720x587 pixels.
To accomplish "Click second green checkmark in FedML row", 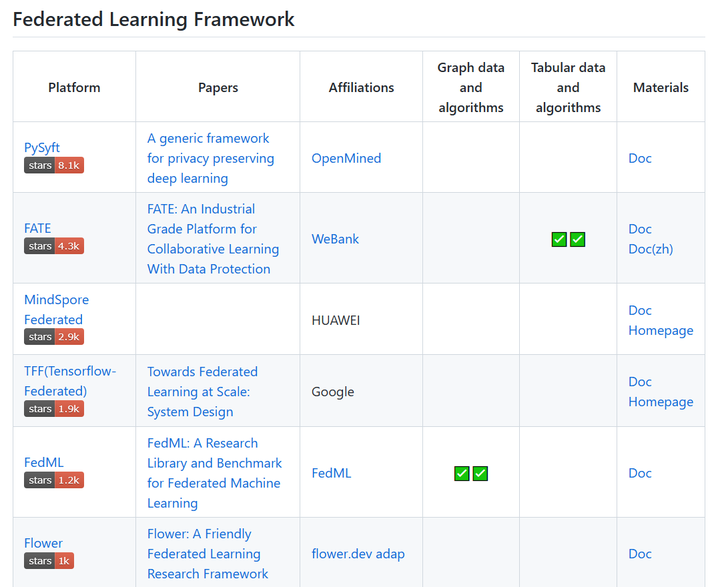I will pos(480,473).
